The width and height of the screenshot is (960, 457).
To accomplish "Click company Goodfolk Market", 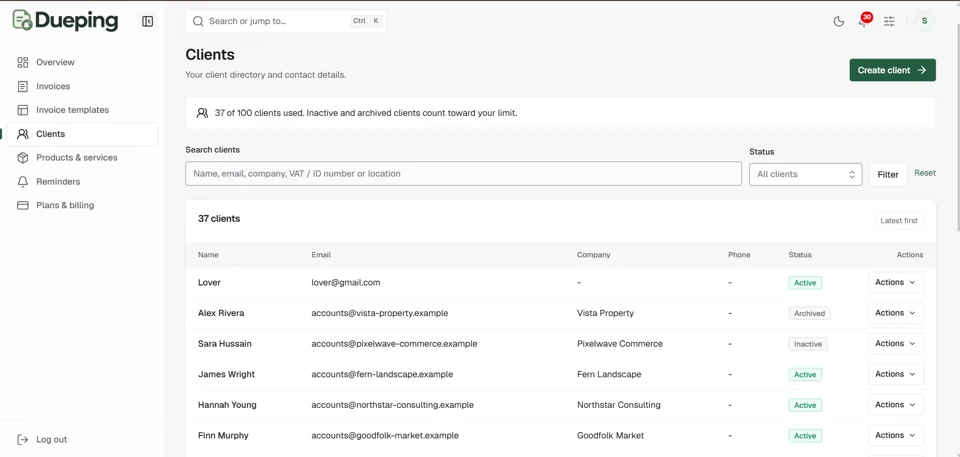I will (x=610, y=436).
